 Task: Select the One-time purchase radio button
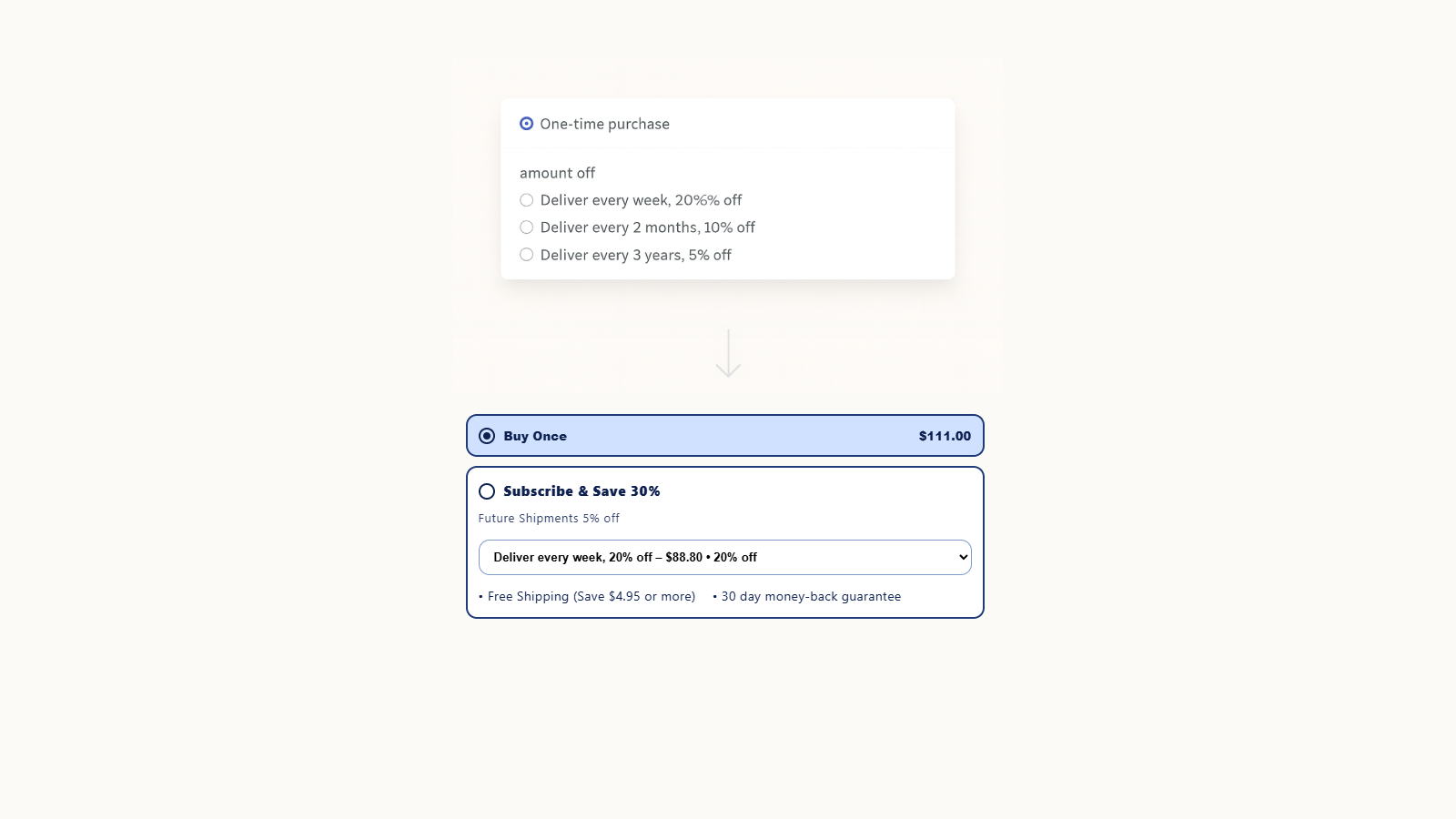526,124
